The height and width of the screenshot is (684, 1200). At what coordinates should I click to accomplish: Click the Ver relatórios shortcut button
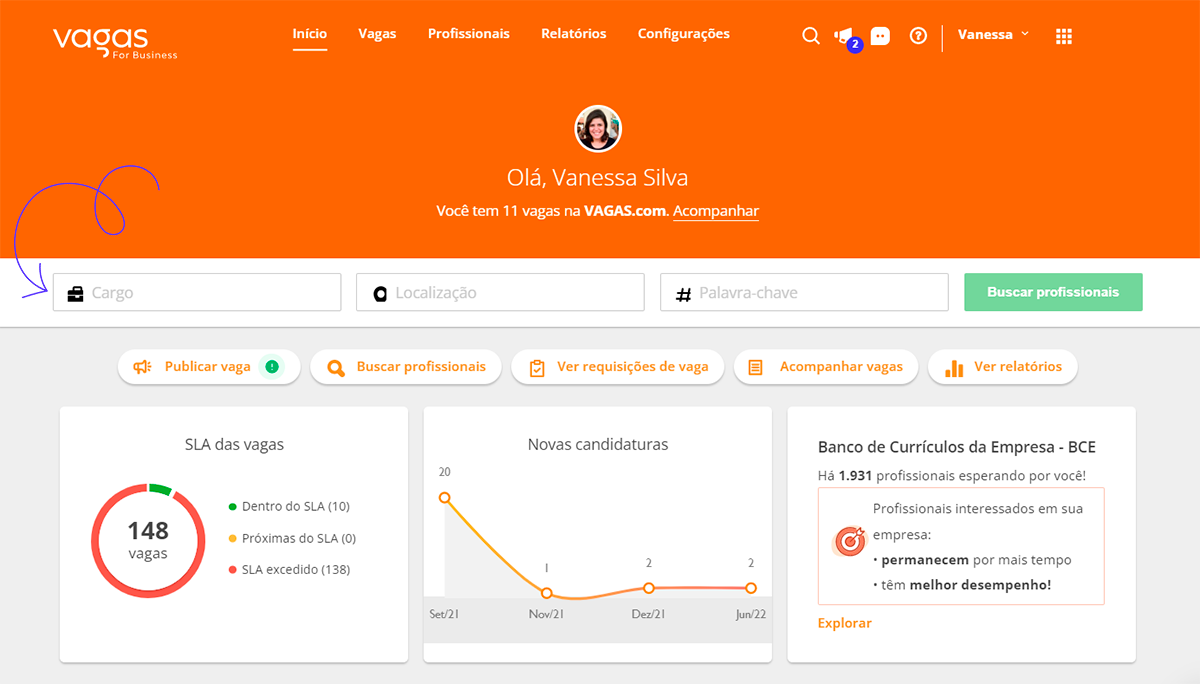tap(1003, 367)
